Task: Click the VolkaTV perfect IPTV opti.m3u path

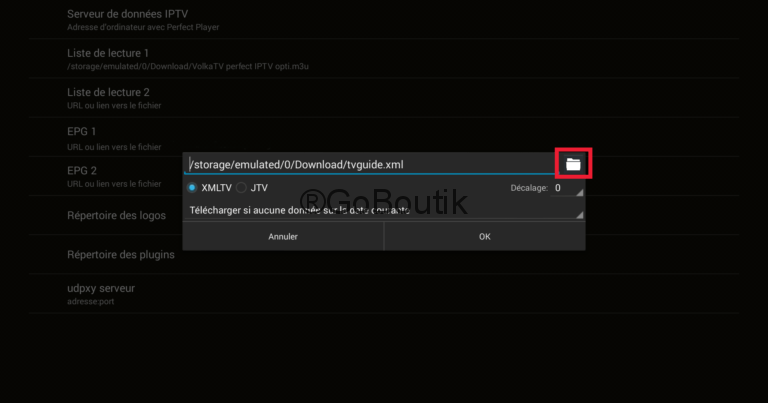Action: click(188, 67)
